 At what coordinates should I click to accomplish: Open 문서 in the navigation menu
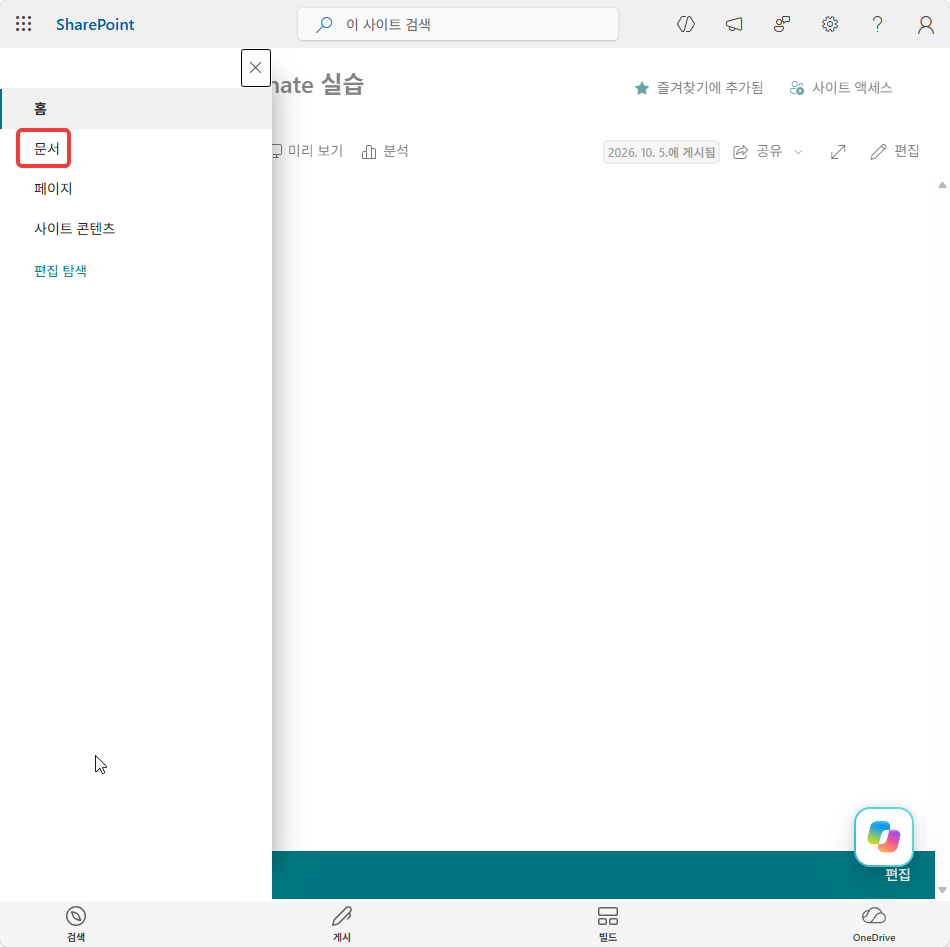pyautogui.click(x=47, y=148)
